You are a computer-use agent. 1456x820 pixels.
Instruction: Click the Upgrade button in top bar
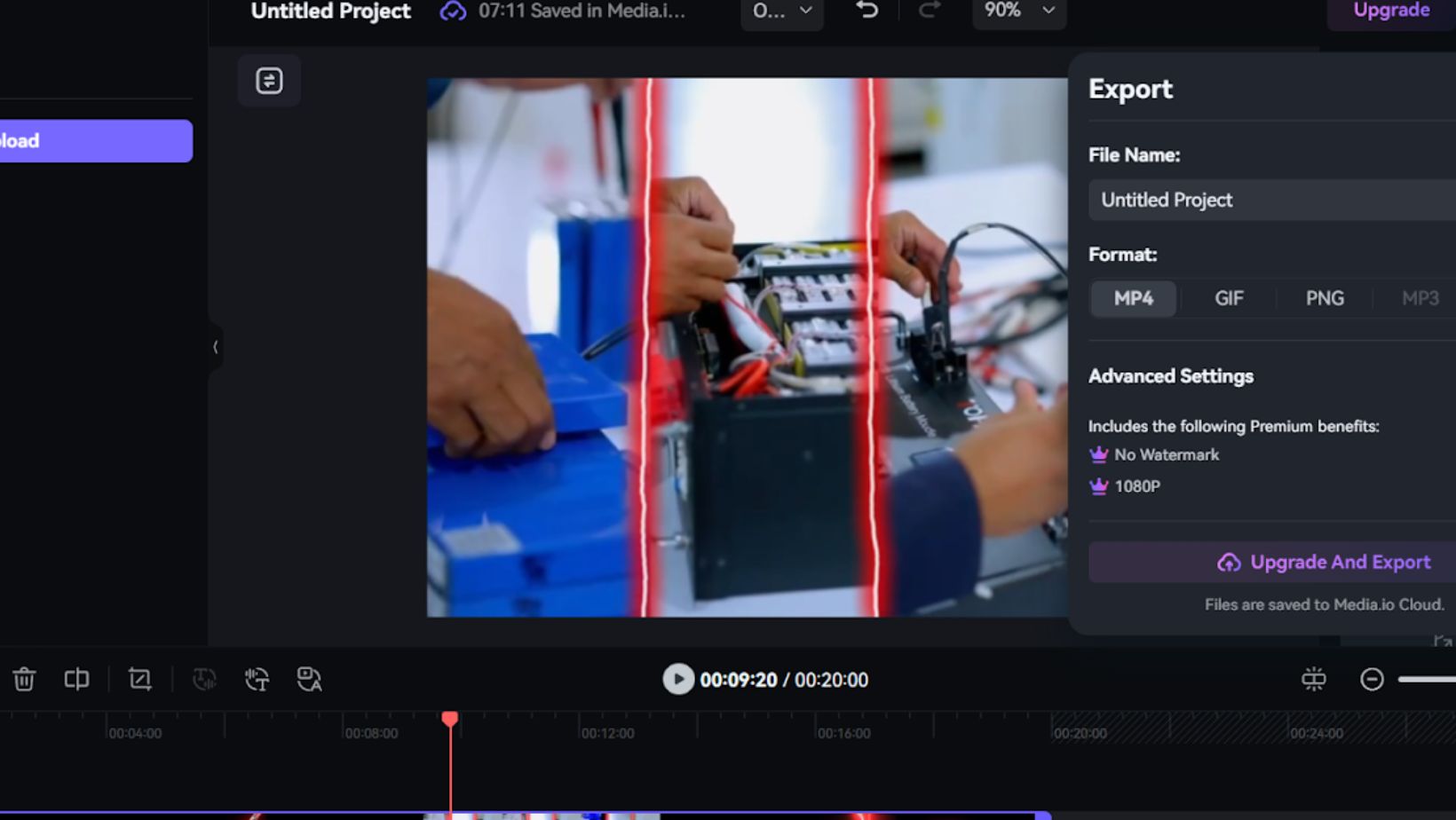[1390, 11]
